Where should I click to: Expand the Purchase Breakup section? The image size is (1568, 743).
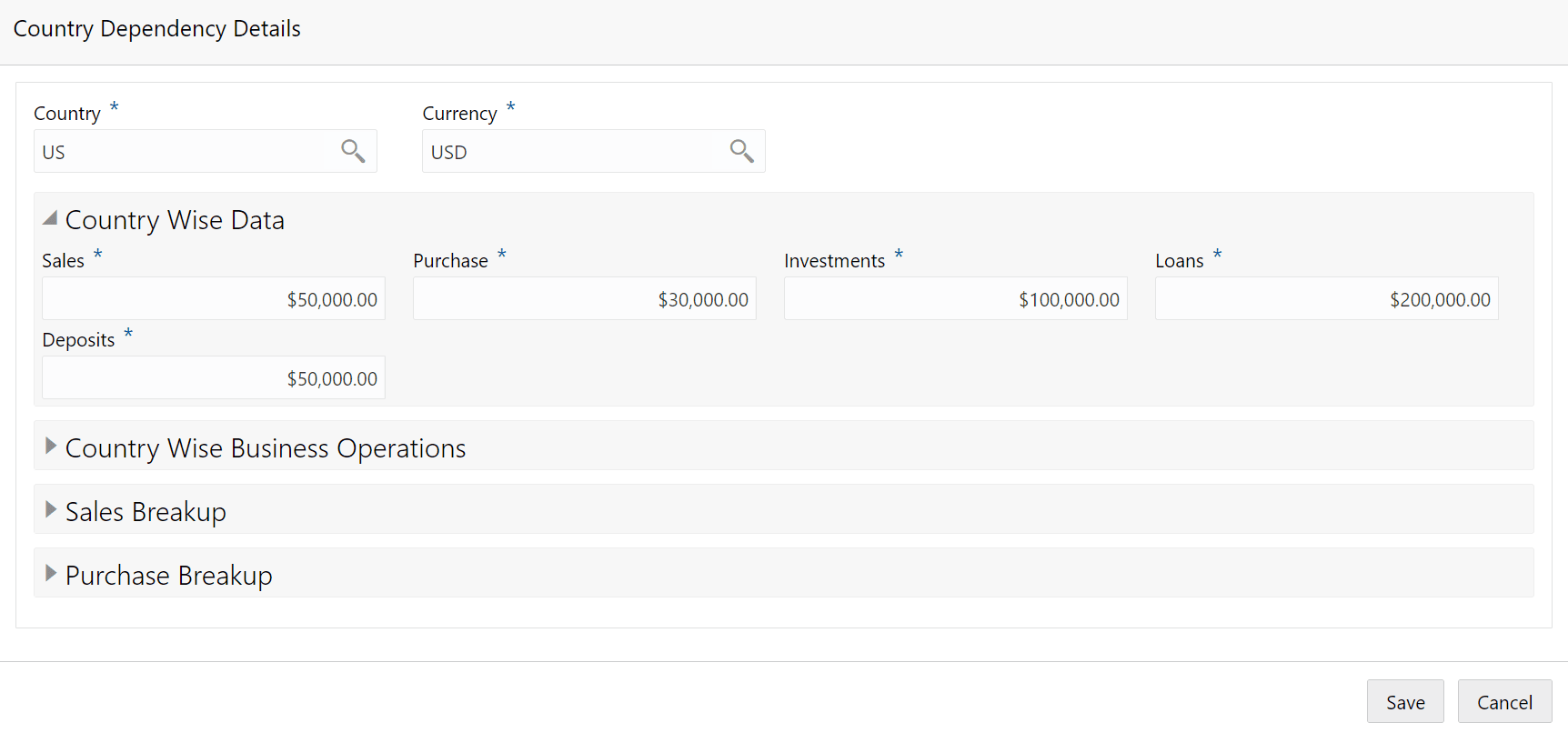(51, 573)
